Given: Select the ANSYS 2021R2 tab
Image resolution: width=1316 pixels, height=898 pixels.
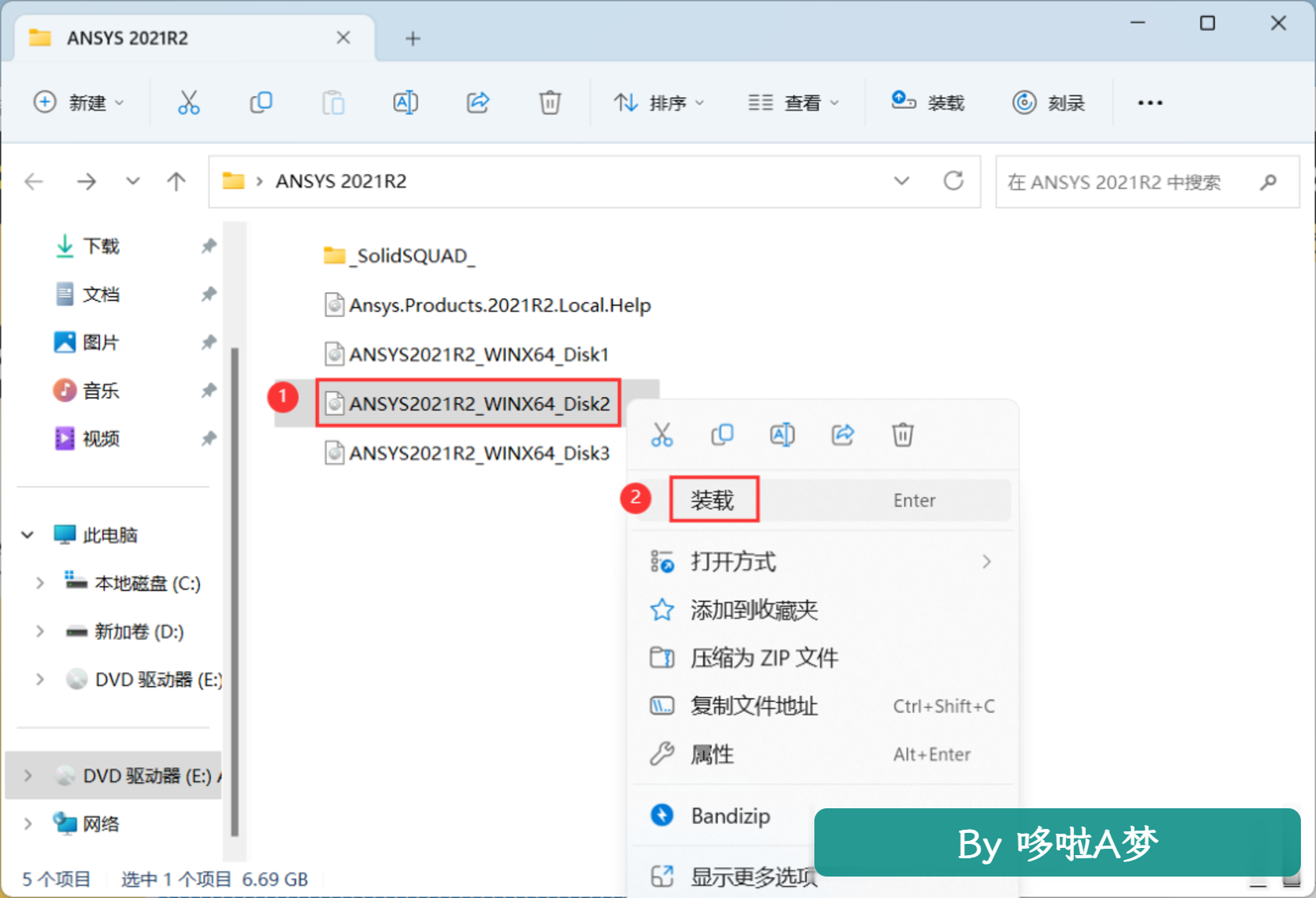Looking at the screenshot, I should [x=194, y=38].
